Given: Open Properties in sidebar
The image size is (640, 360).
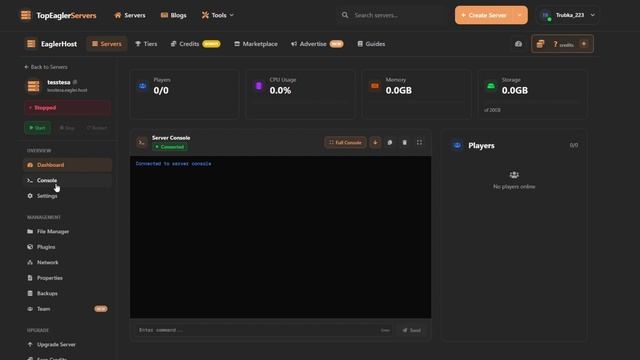Looking at the screenshot, I should 67,278.
